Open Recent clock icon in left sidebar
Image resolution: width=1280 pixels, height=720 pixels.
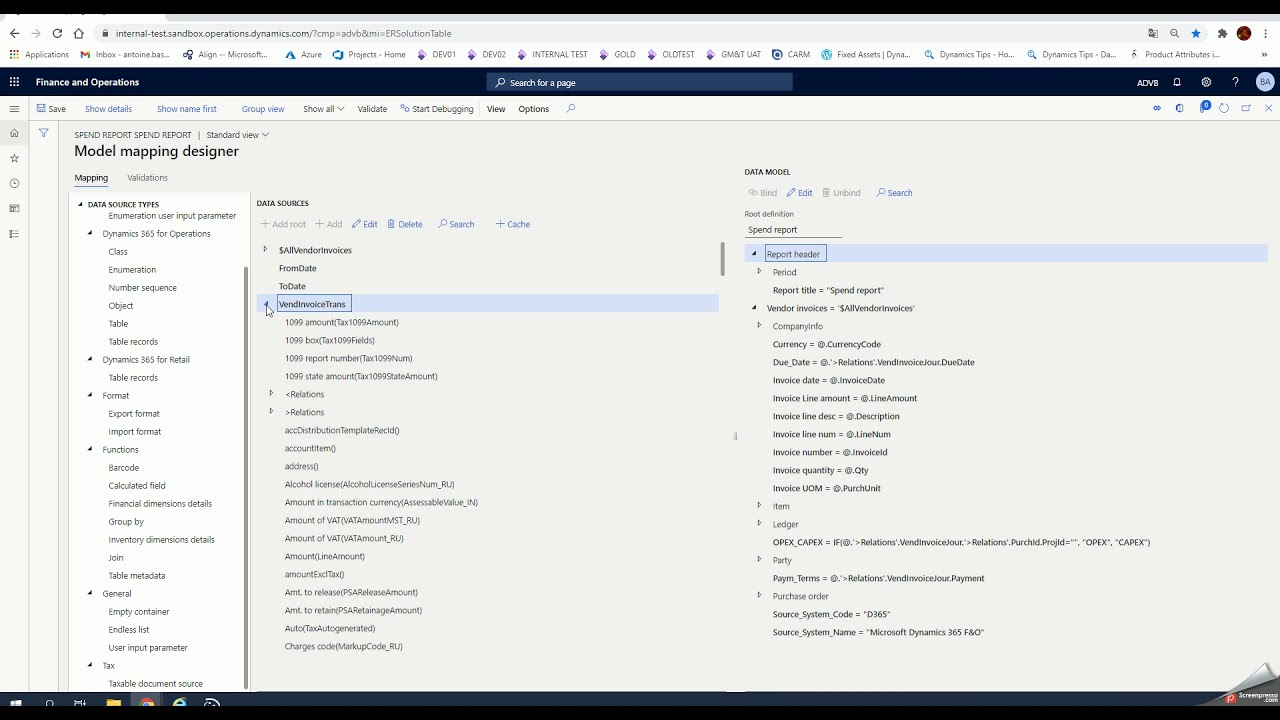[14, 183]
